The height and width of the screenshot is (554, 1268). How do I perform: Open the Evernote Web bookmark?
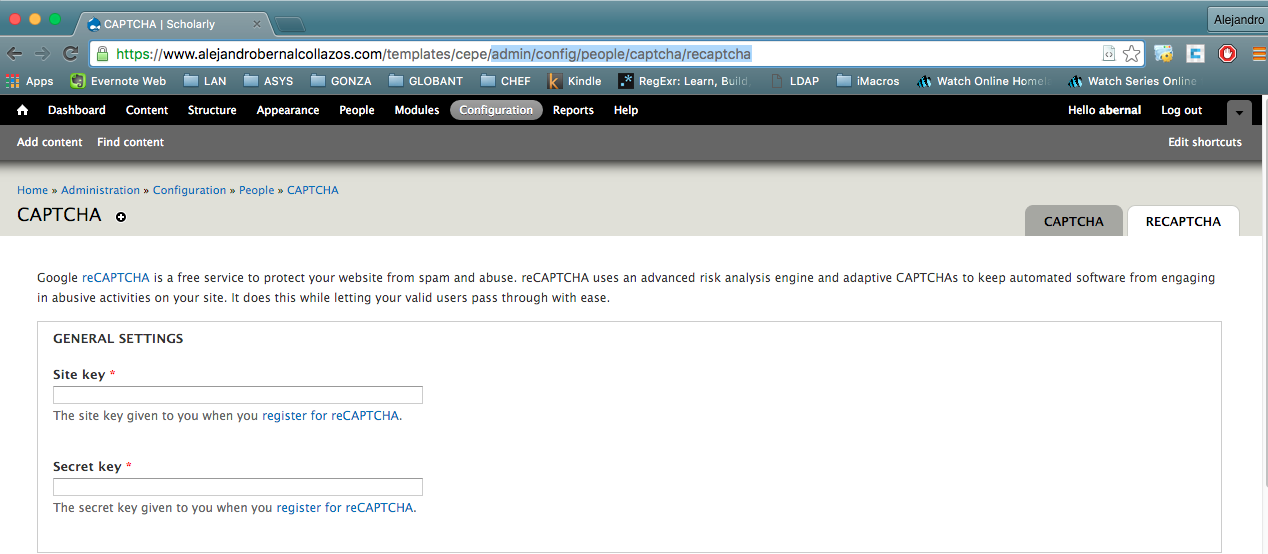(118, 81)
